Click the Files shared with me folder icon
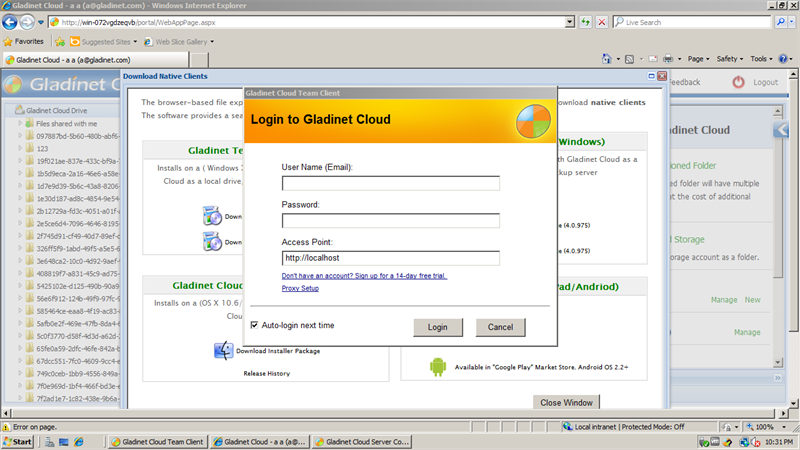Viewport: 800px width, 450px height. click(29, 123)
